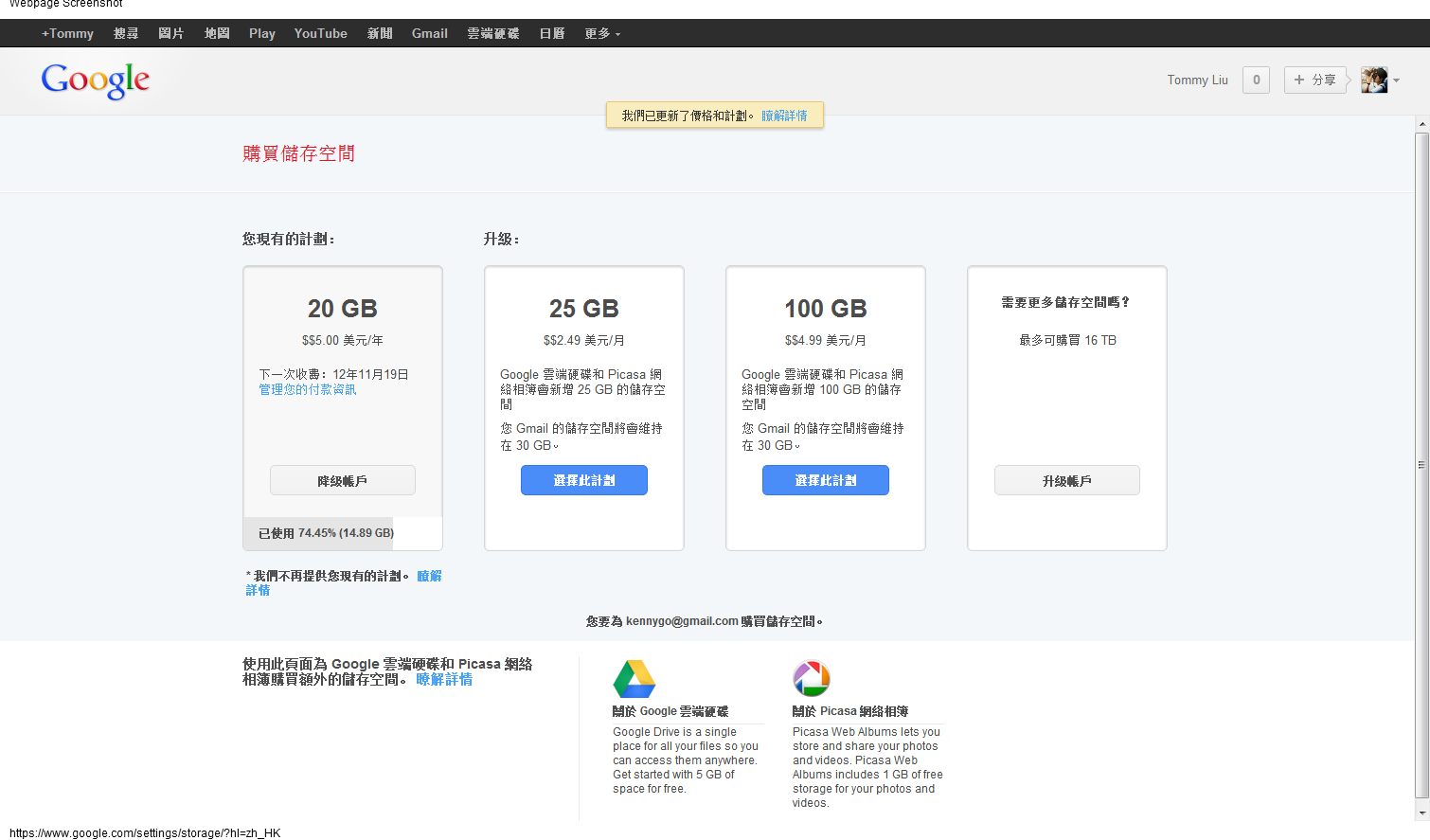Image resolution: width=1430 pixels, height=840 pixels.
Task: Open 新聞 in the top bar
Action: click(380, 33)
